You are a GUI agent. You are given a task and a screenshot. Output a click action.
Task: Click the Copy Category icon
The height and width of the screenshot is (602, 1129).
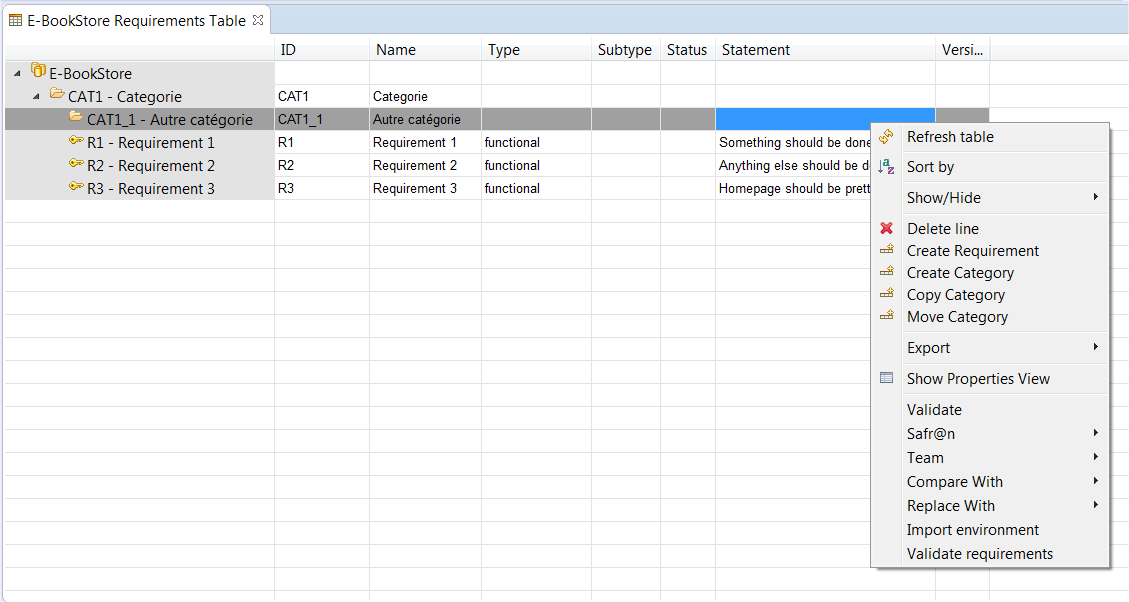(886, 294)
